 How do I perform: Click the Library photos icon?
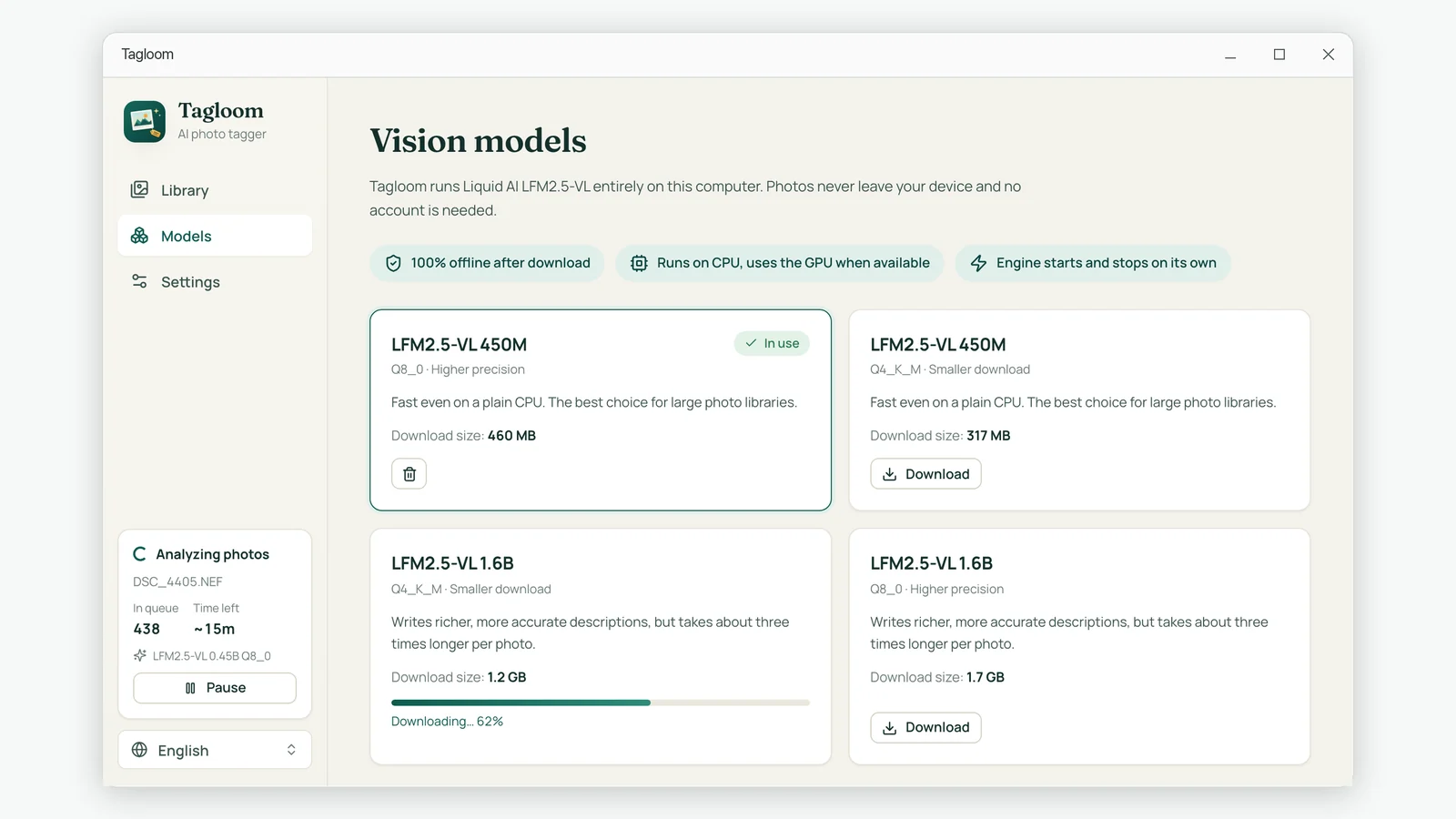click(x=139, y=189)
